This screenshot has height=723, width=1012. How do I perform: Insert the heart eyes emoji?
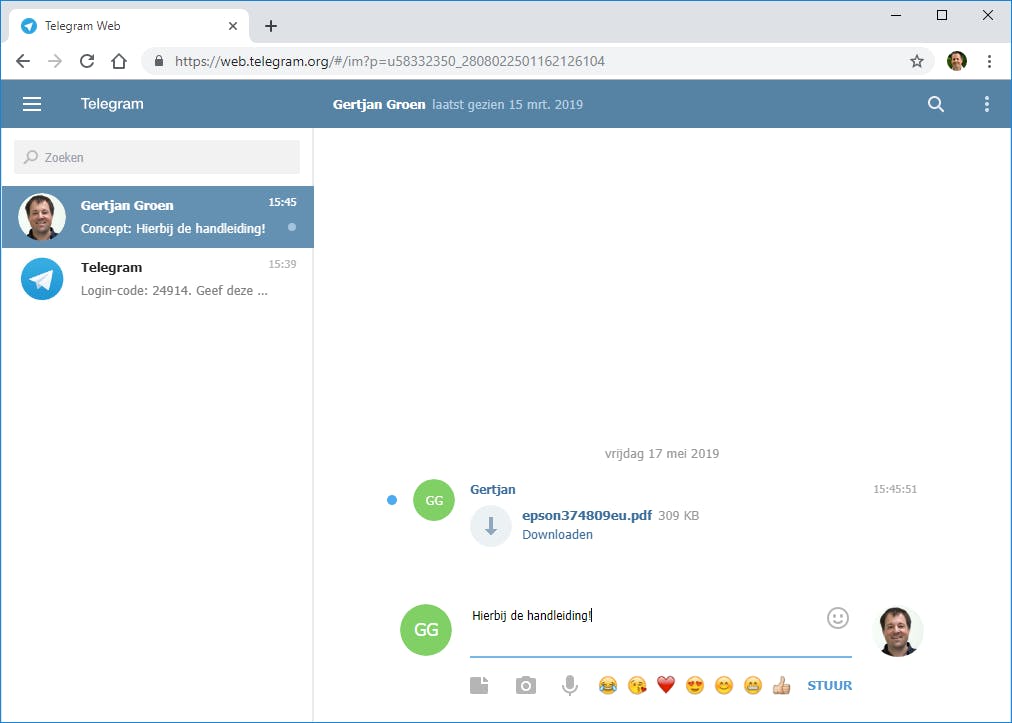(x=694, y=685)
